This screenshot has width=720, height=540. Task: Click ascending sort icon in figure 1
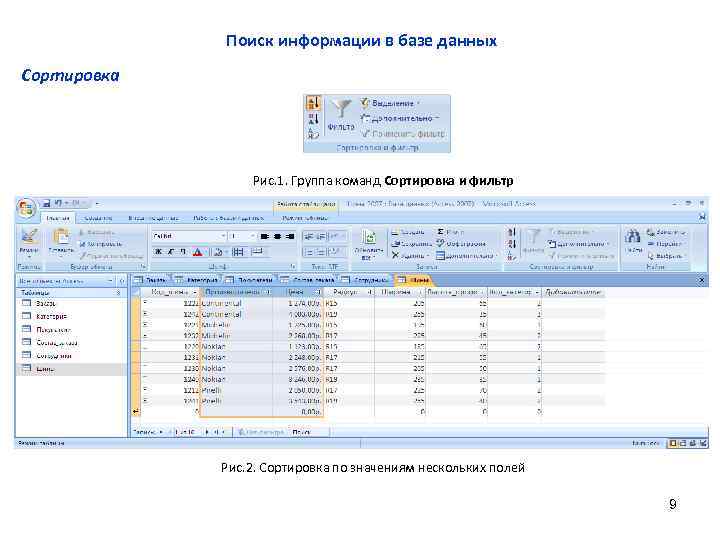pos(313,103)
